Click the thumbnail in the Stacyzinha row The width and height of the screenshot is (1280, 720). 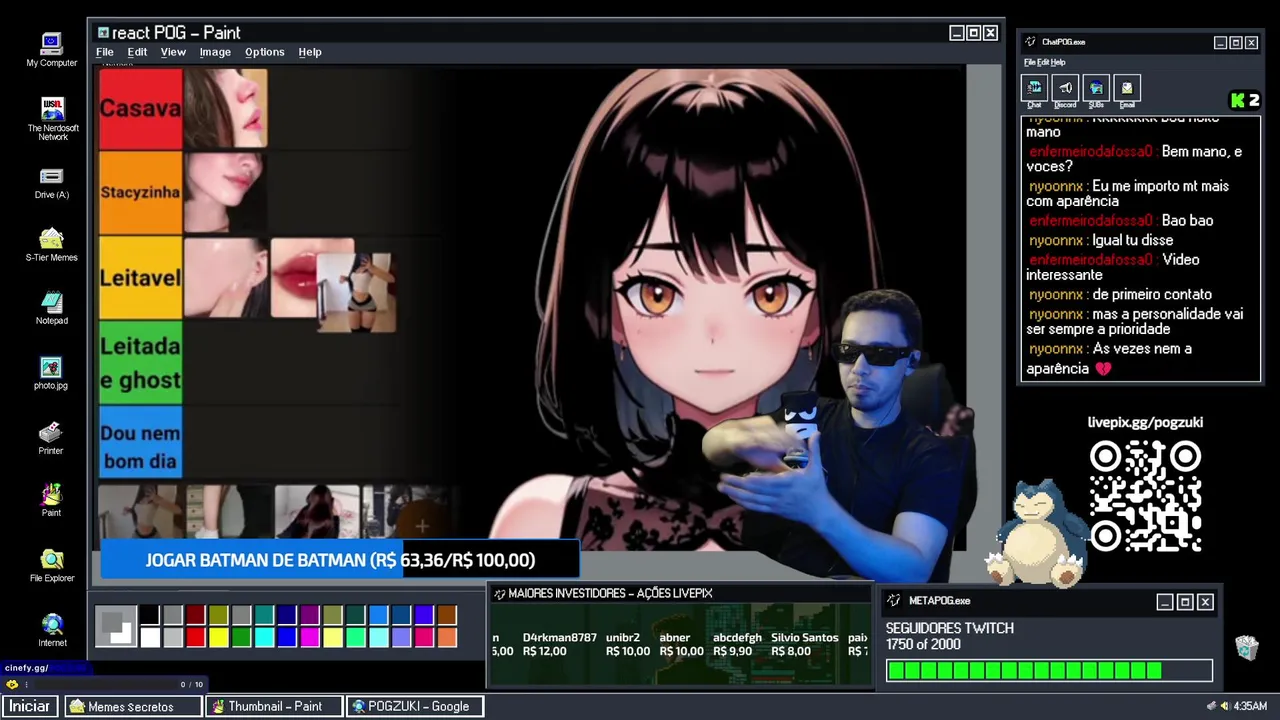(x=225, y=192)
